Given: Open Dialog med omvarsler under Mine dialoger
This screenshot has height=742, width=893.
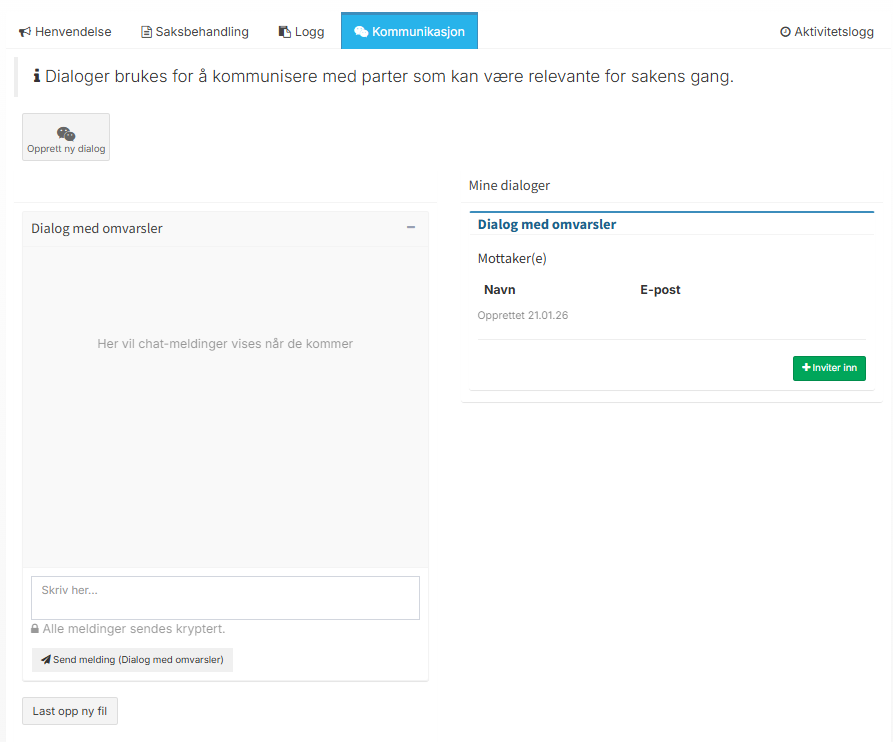Looking at the screenshot, I should coord(547,225).
